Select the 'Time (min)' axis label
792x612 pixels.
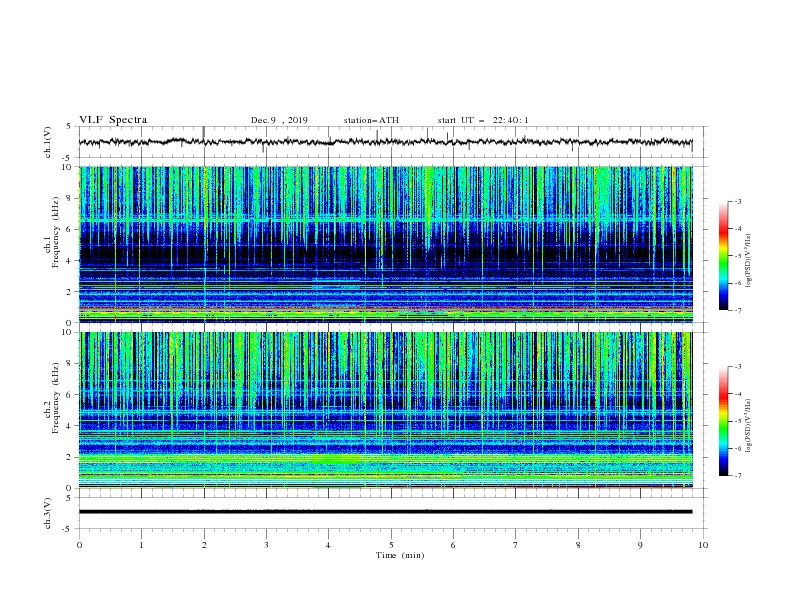click(x=400, y=555)
